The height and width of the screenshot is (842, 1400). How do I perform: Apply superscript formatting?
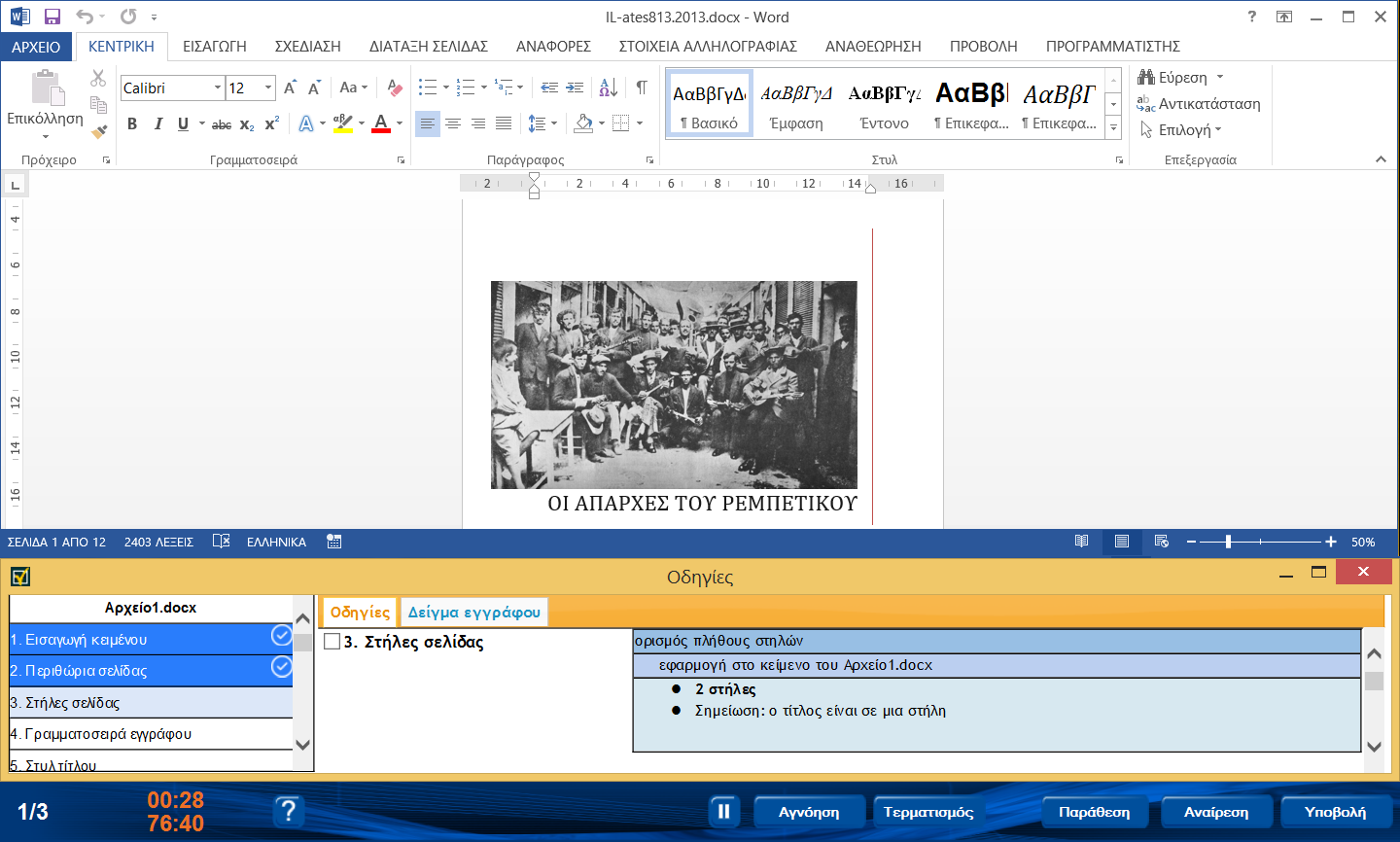tap(272, 124)
